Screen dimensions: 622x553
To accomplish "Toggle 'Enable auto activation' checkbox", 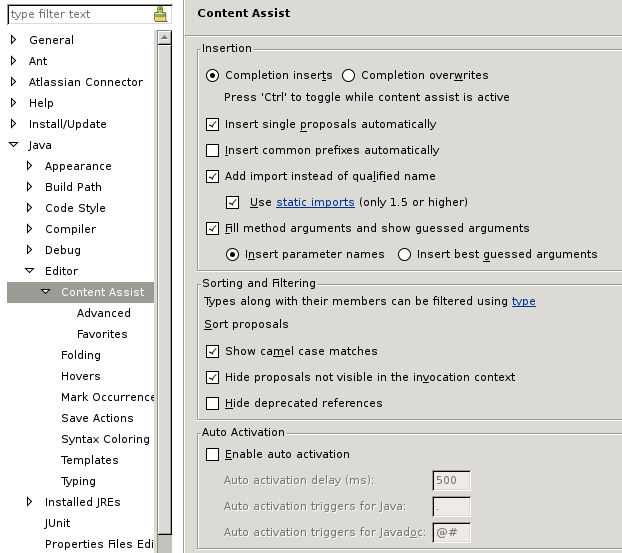I will pyautogui.click(x=212, y=454).
